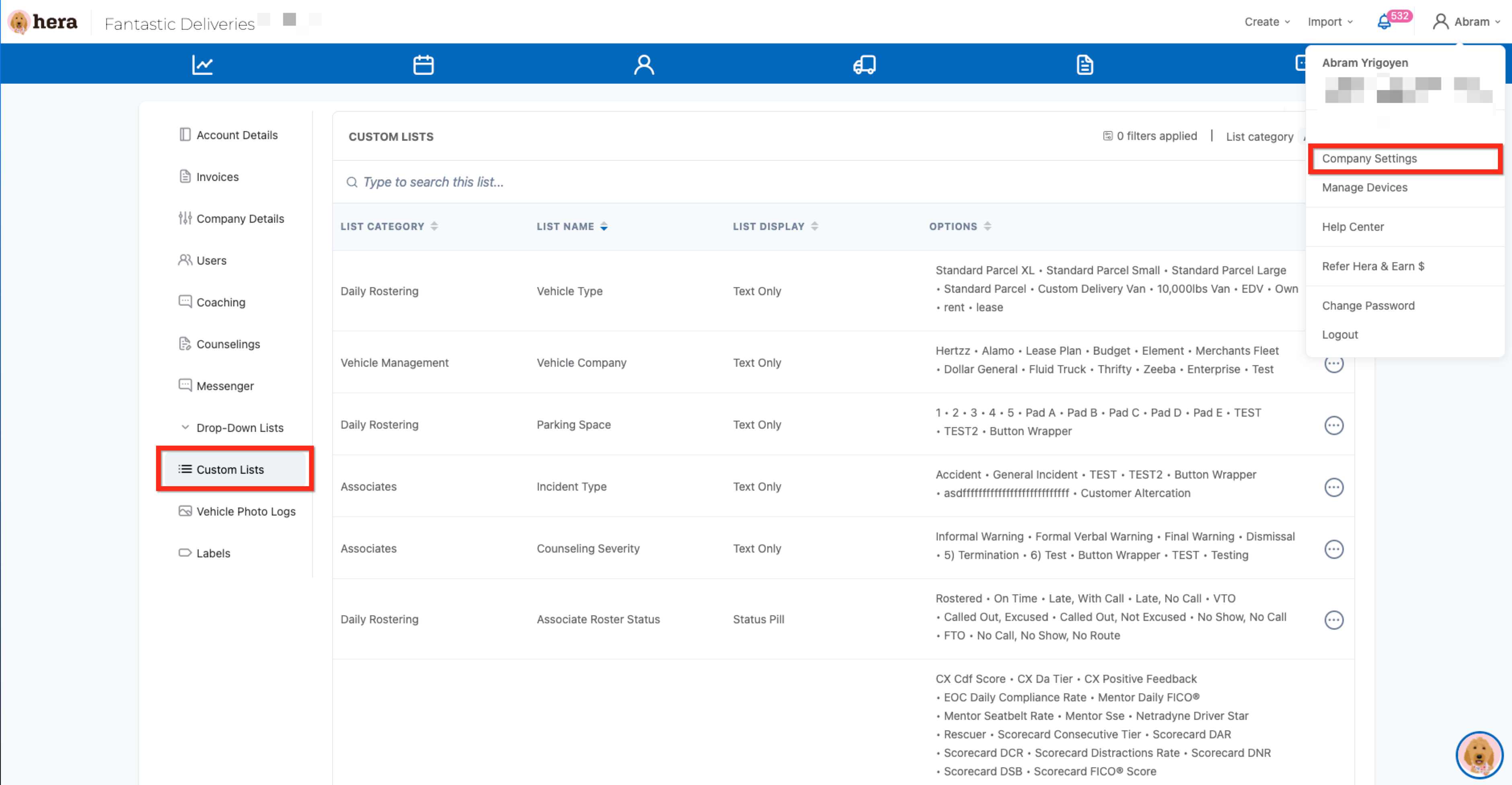This screenshot has height=785, width=1512.
Task: Open the performance chart icon in navbar
Action: point(203,64)
